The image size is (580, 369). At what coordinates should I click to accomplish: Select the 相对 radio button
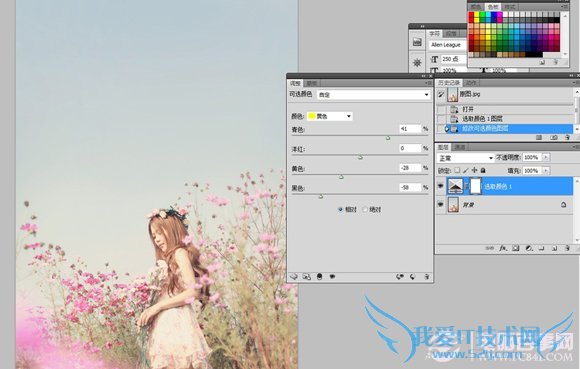click(340, 209)
